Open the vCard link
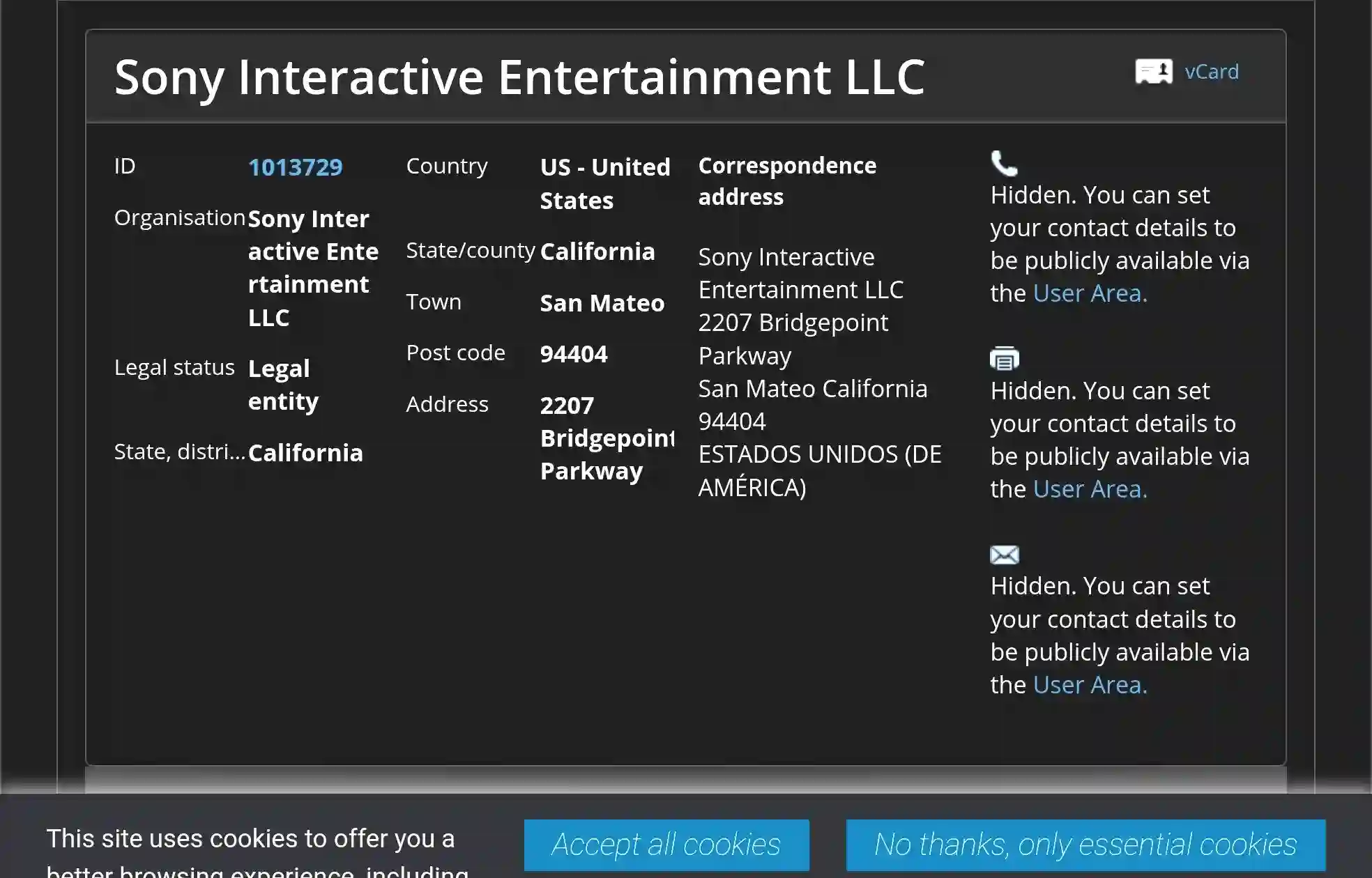1372x878 pixels. 1212,72
